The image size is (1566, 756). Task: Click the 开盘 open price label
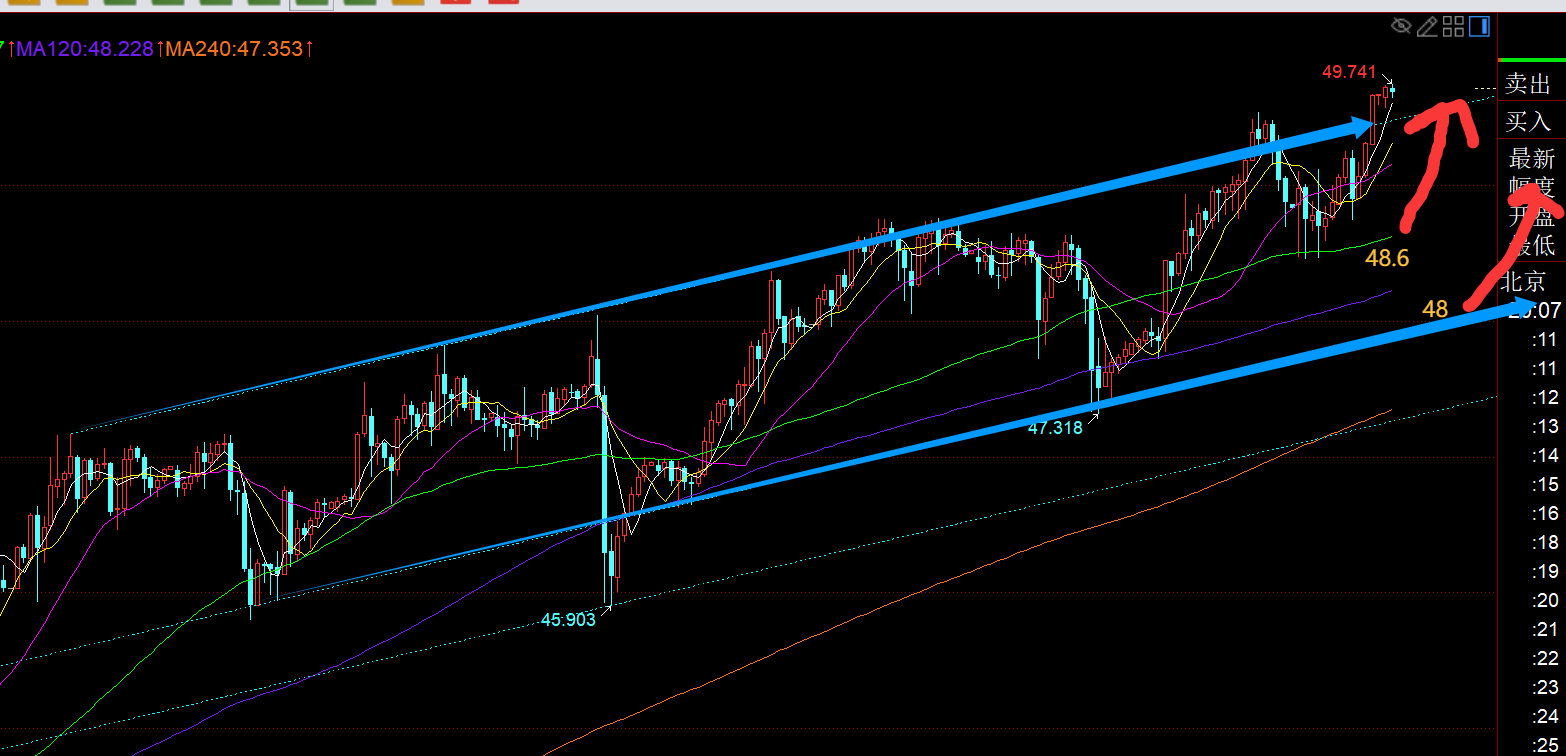[1531, 215]
